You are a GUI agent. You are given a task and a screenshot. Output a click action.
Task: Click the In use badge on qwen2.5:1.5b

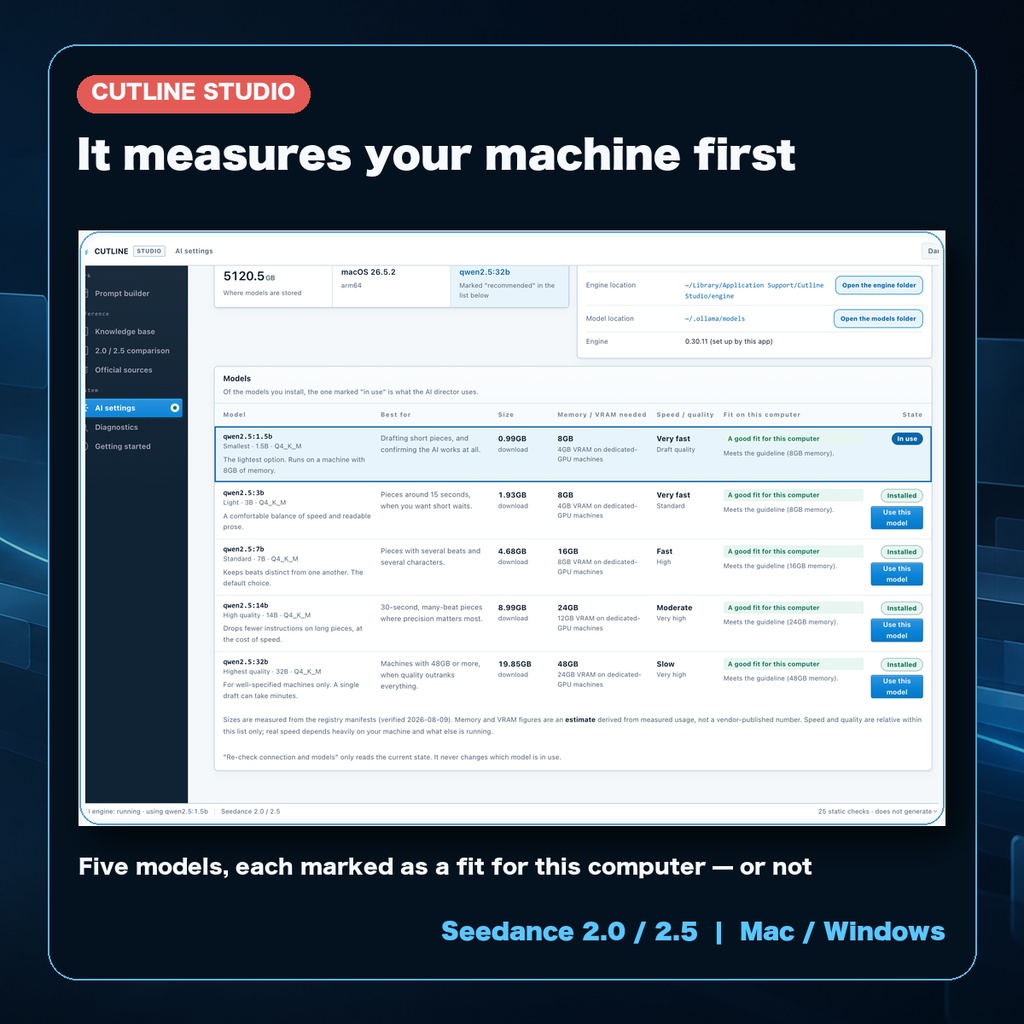[906, 439]
